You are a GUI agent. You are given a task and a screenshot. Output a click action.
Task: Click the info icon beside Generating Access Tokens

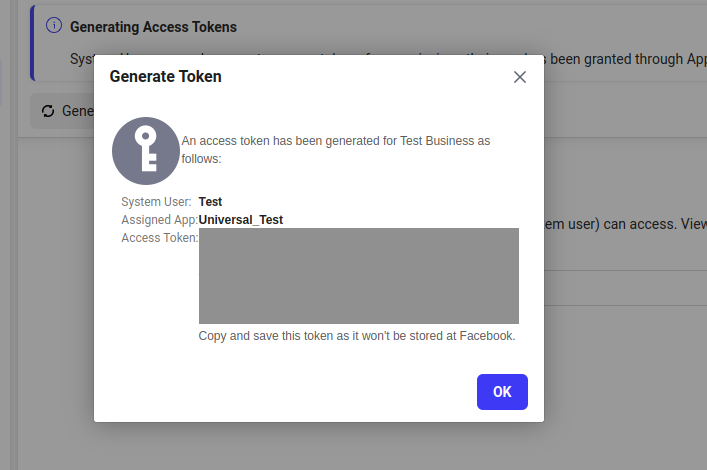point(54,26)
